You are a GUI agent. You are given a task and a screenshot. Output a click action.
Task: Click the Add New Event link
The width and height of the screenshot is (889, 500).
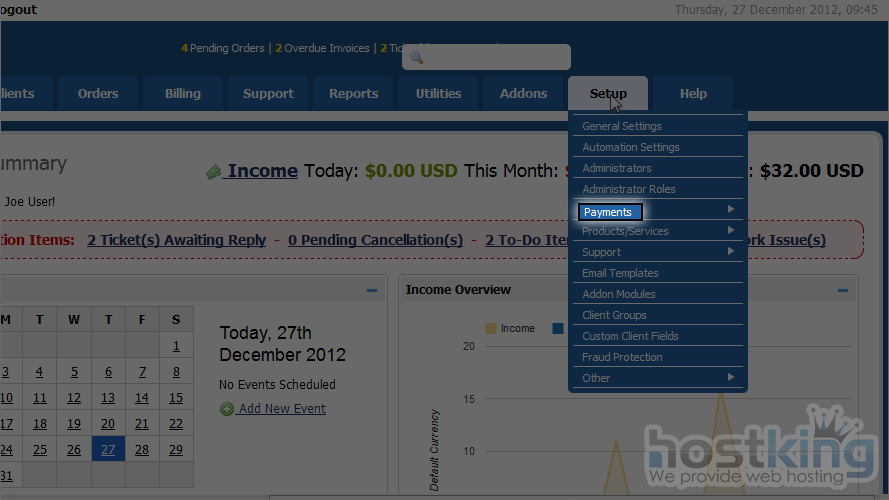click(x=282, y=409)
